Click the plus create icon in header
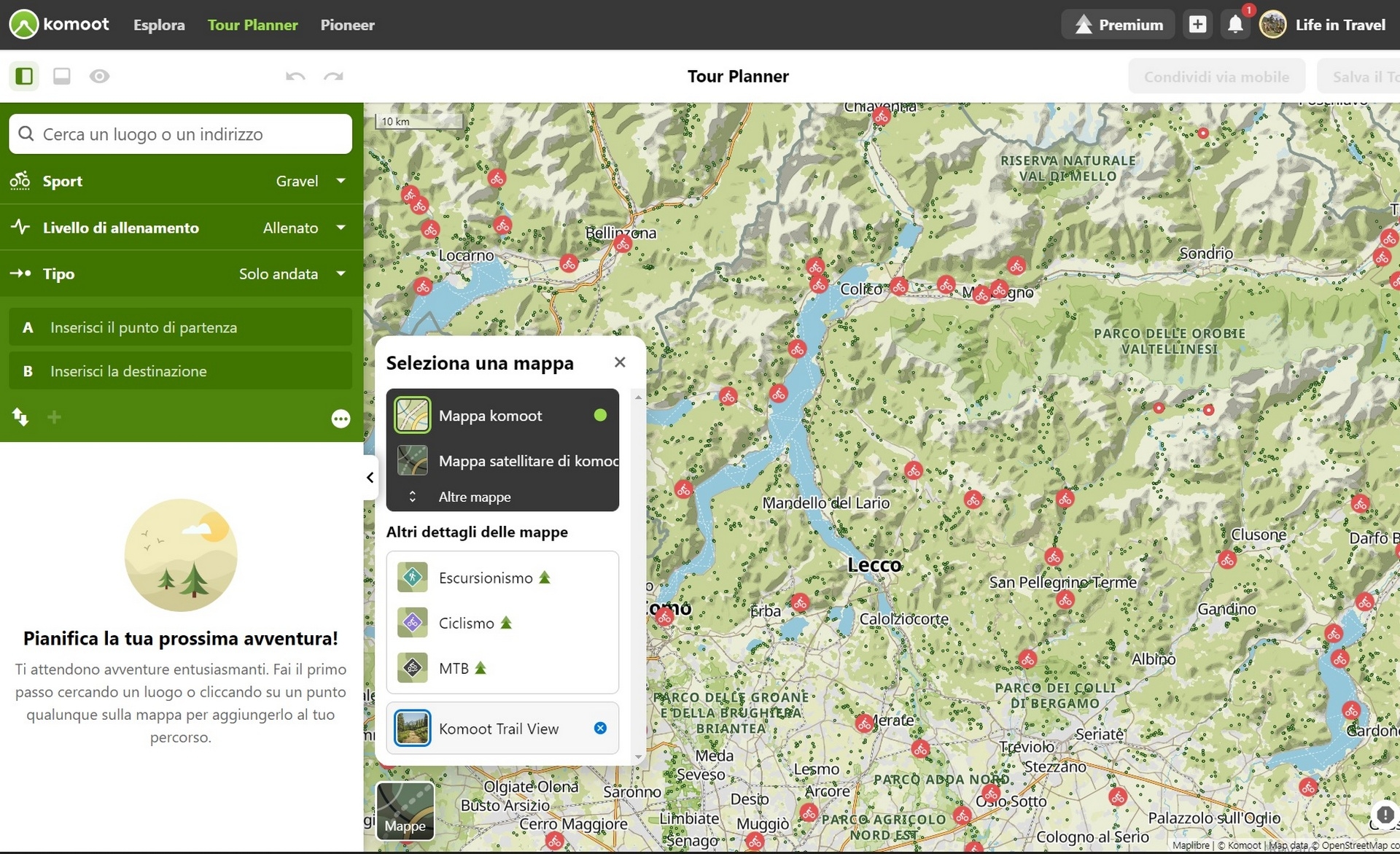The image size is (1400, 854). click(x=1197, y=25)
